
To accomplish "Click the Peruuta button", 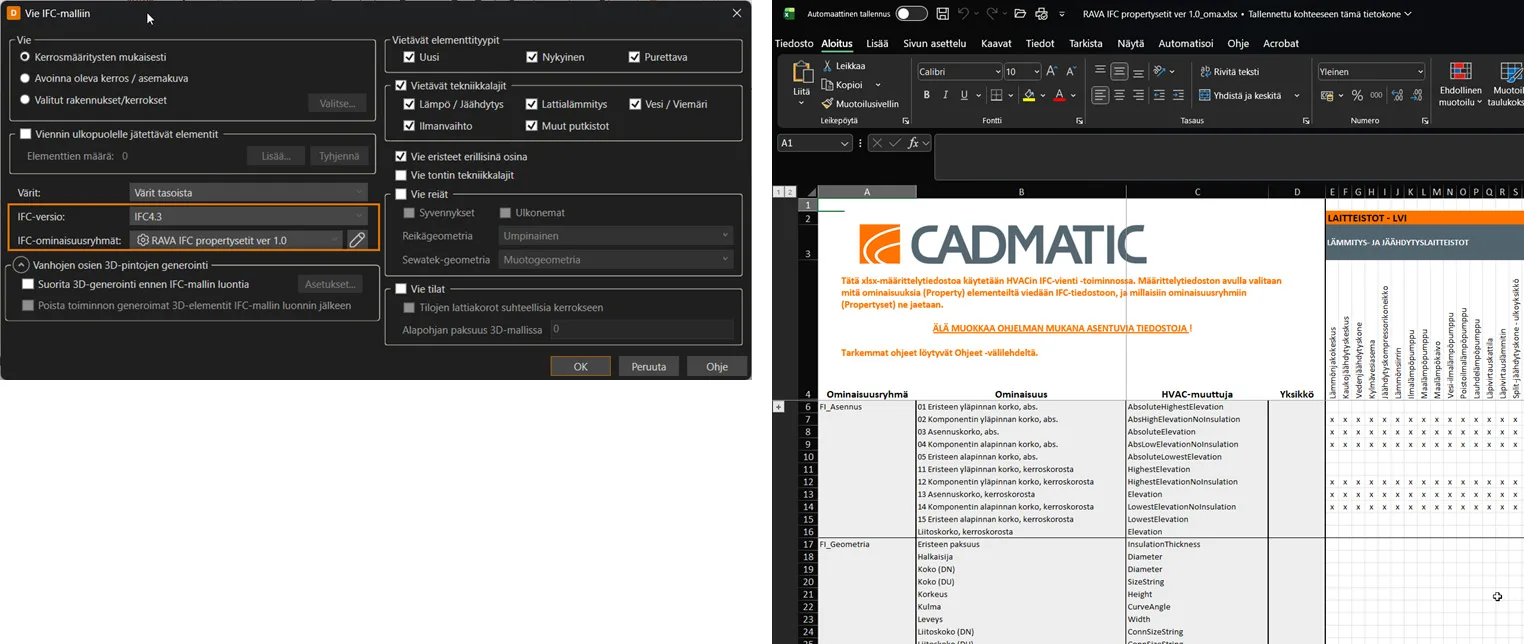I will (649, 367).
